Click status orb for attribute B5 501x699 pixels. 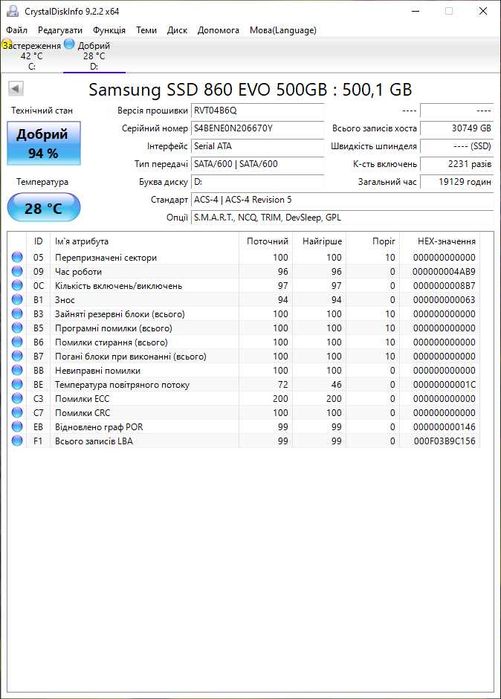17,328
